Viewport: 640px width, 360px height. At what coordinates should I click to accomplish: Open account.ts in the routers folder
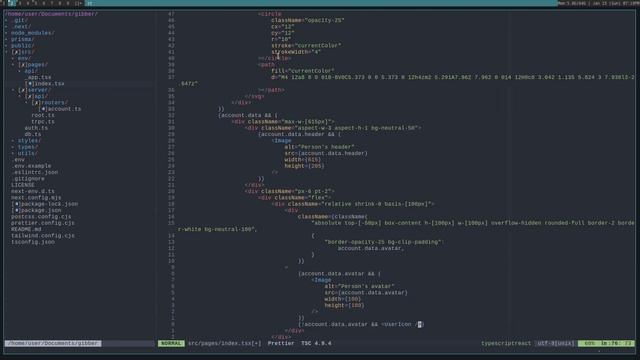click(64, 109)
